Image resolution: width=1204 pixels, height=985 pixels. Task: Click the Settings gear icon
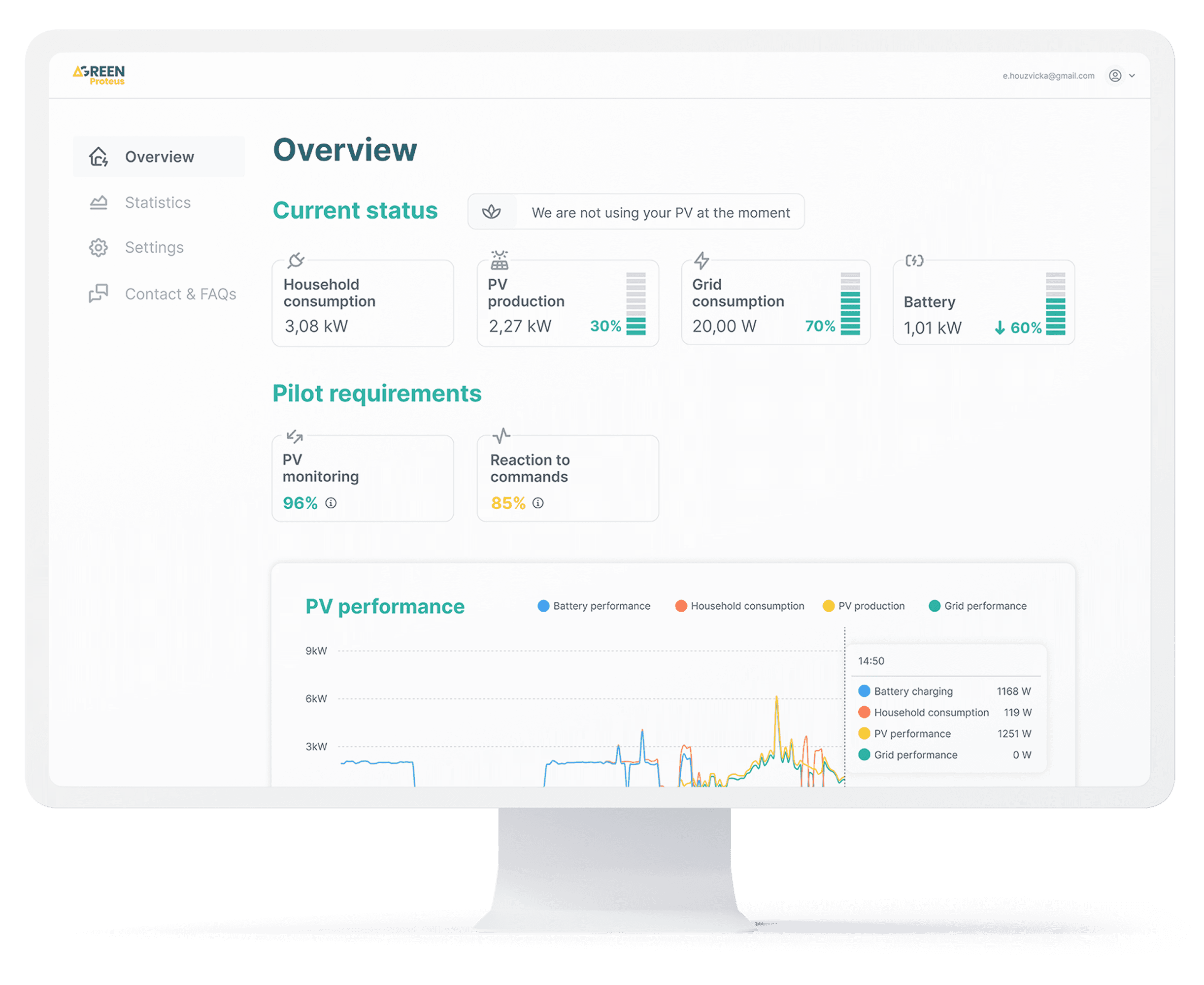coord(98,247)
